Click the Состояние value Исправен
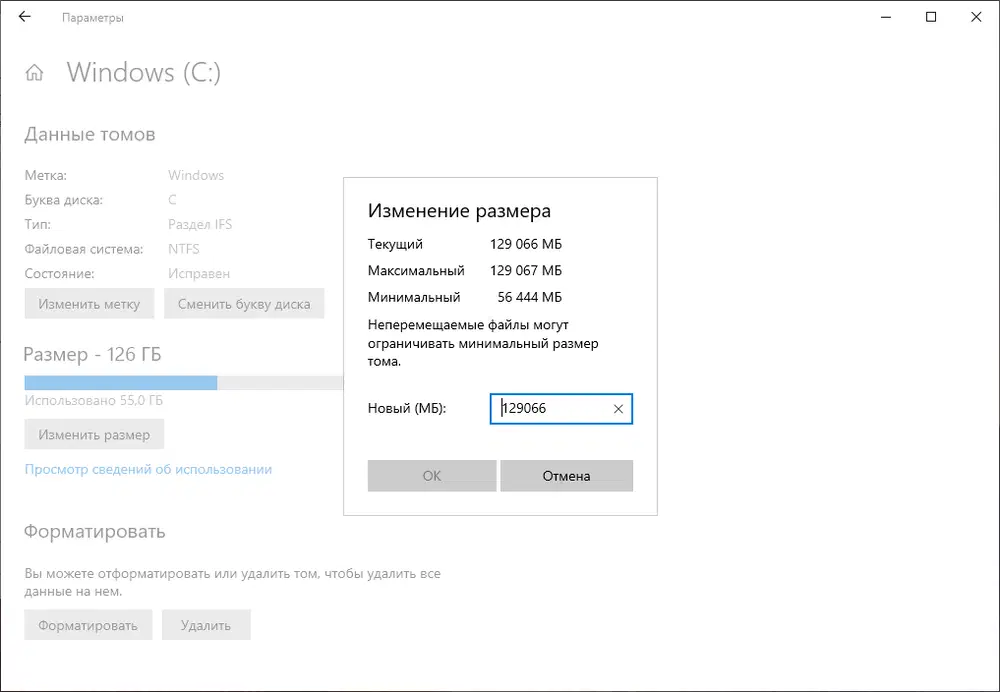Screen dimensions: 1000x692 [x=199, y=274]
